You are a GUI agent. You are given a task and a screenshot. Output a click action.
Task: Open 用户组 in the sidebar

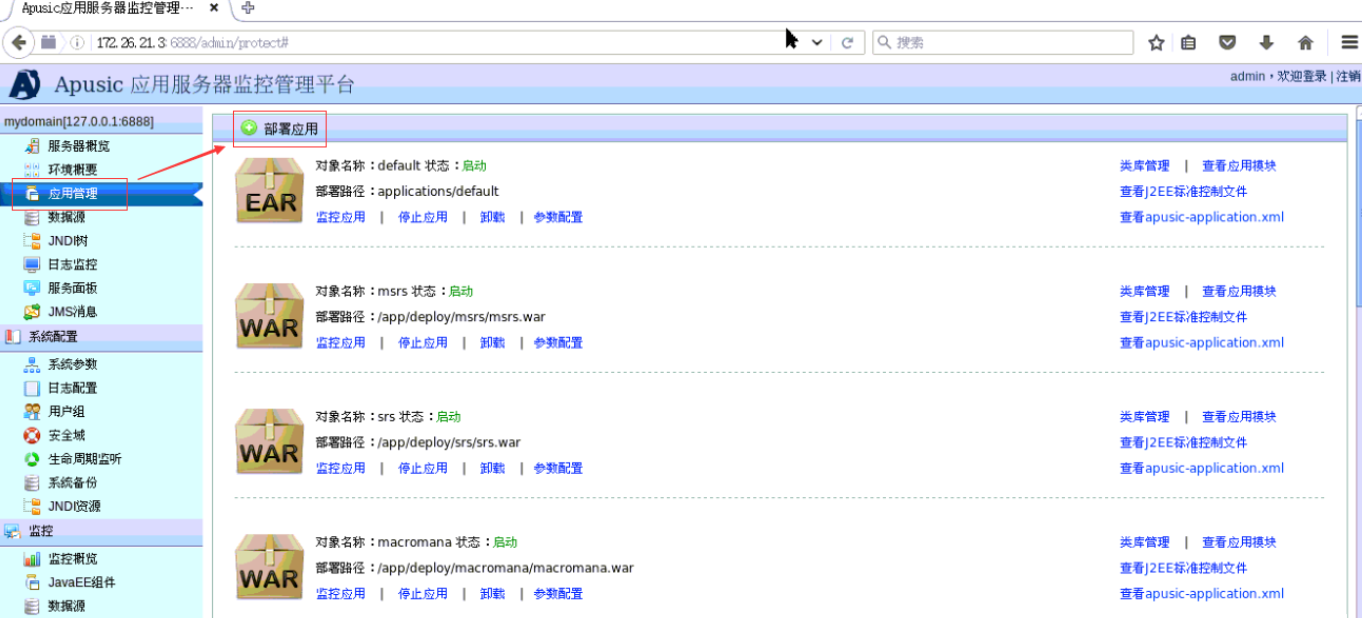click(66, 412)
